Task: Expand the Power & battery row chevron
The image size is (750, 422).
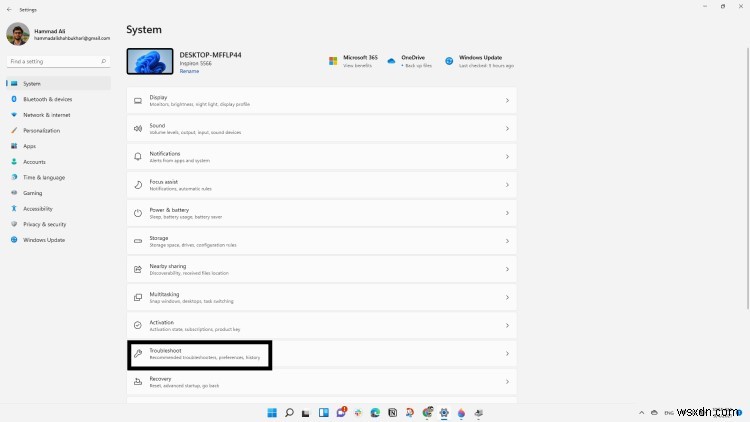Action: click(507, 213)
